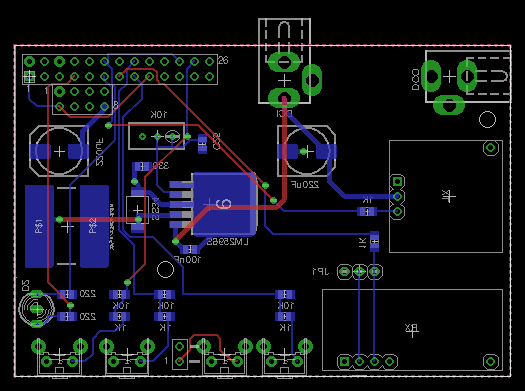This screenshot has width=525, height=391.
Task: Select the horizontal 1K resistor beside TX header
Action: tap(367, 211)
